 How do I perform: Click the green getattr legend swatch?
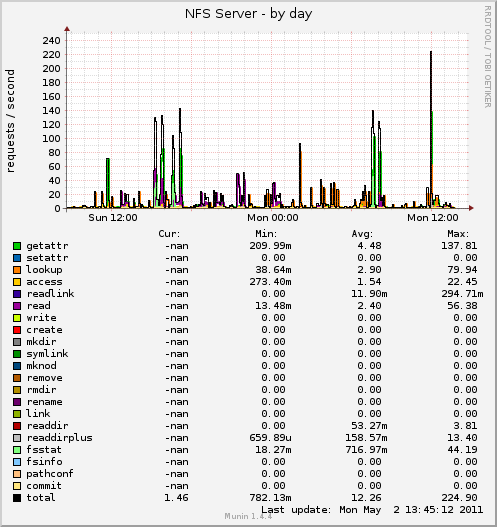point(17,246)
